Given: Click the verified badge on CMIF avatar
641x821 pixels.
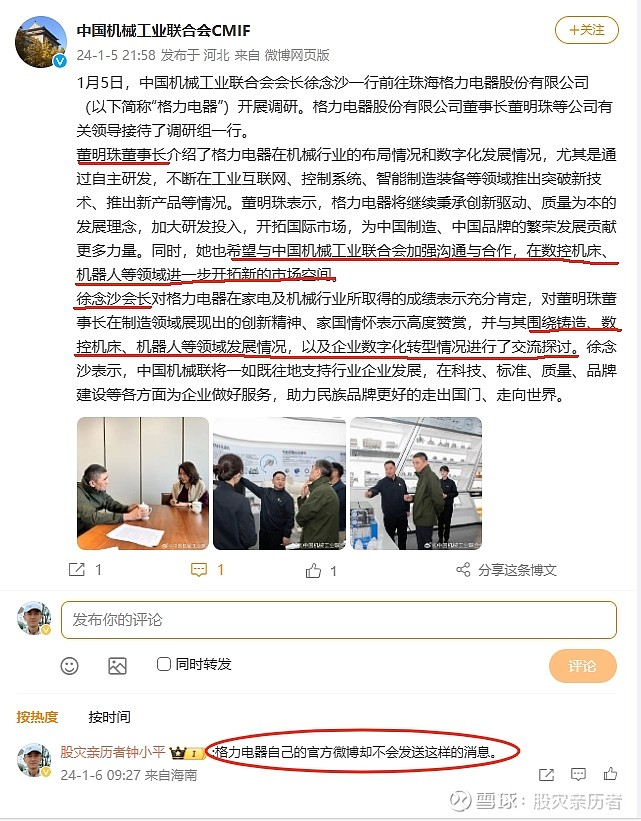Looking at the screenshot, I should [x=60, y=61].
